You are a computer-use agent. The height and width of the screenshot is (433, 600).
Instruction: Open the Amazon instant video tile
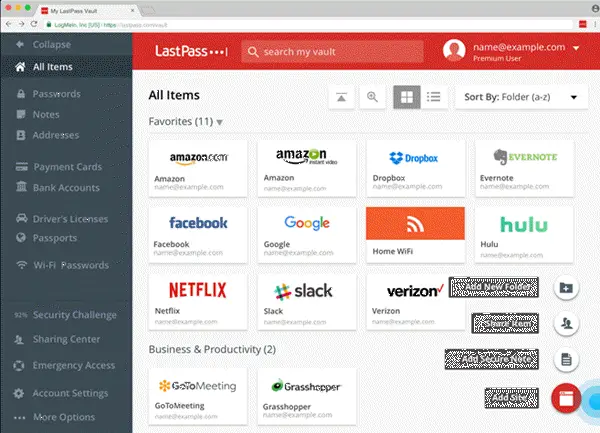(307, 169)
